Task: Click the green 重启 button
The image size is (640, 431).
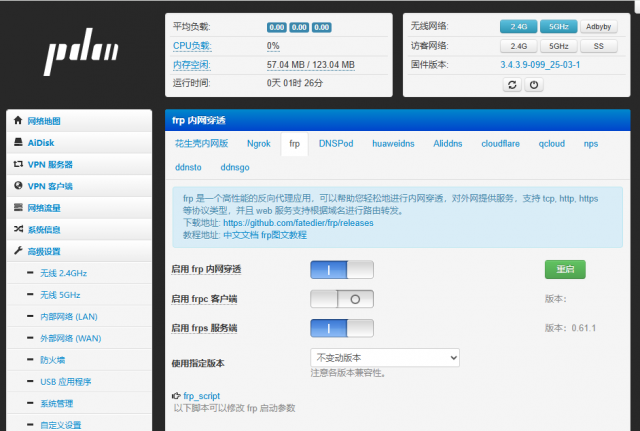Action: tap(565, 269)
